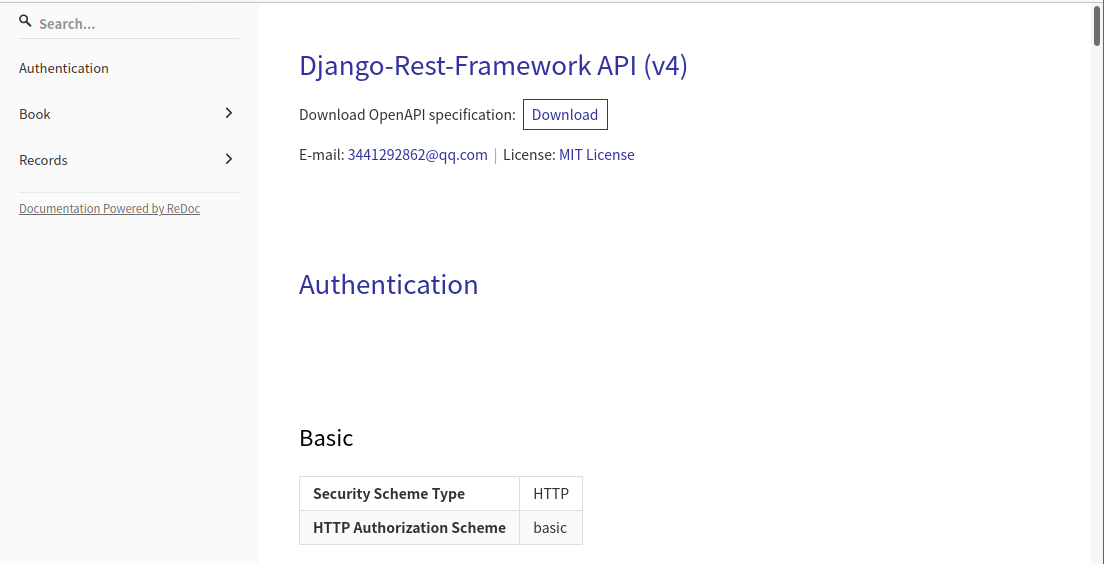Download the OpenAPI specification
Screen dimensions: 1104x564
(x=565, y=115)
